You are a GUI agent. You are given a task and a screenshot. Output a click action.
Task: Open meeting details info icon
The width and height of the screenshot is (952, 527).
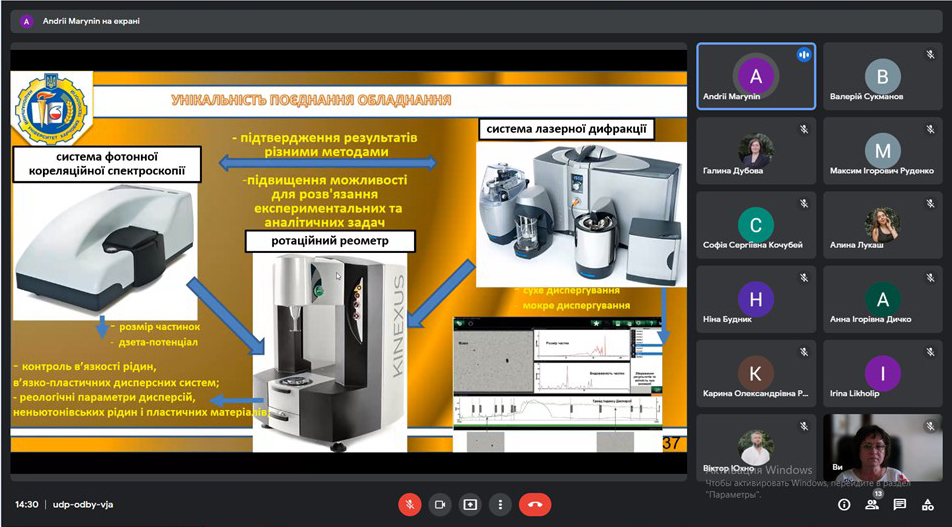[x=843, y=505]
